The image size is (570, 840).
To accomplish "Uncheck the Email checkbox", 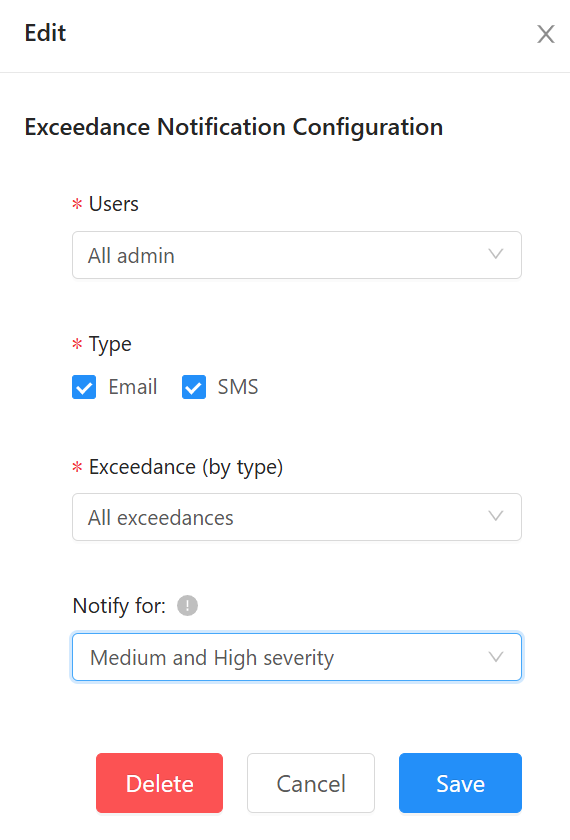I will click(x=84, y=387).
